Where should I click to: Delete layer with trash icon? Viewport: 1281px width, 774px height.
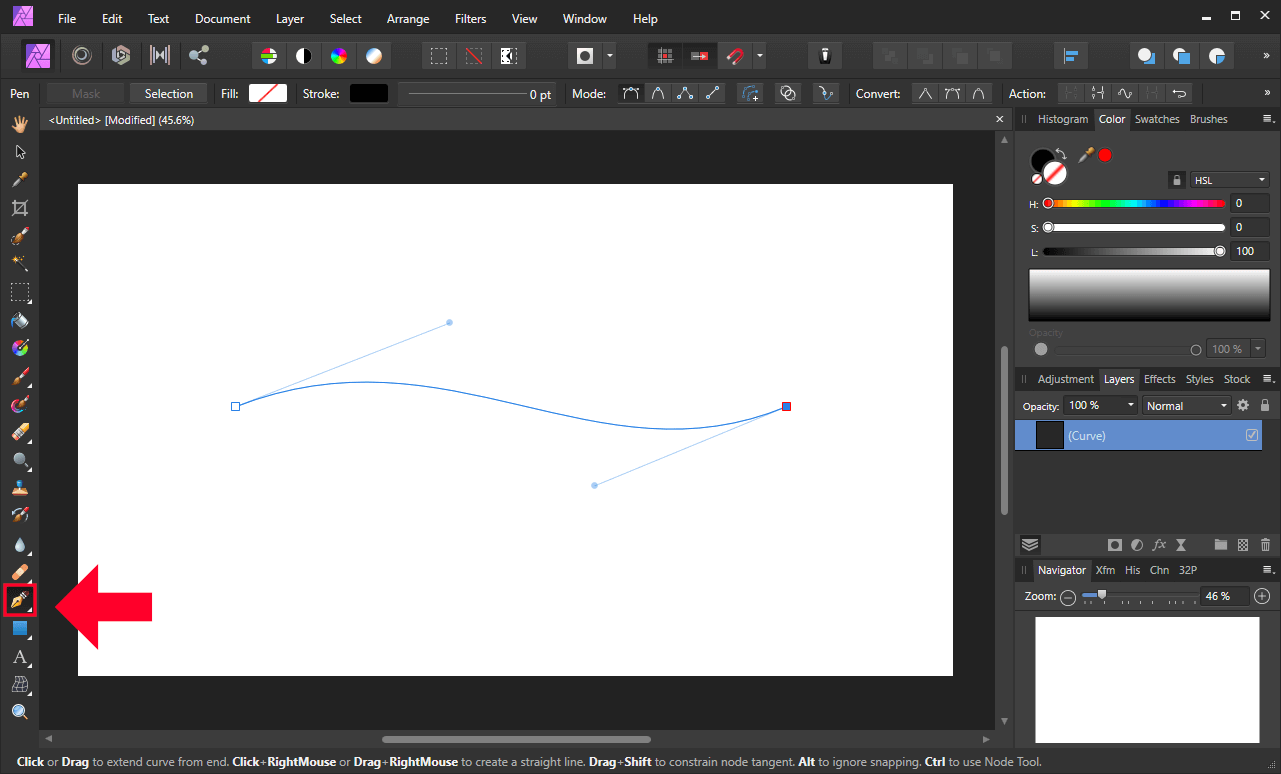[1265, 545]
